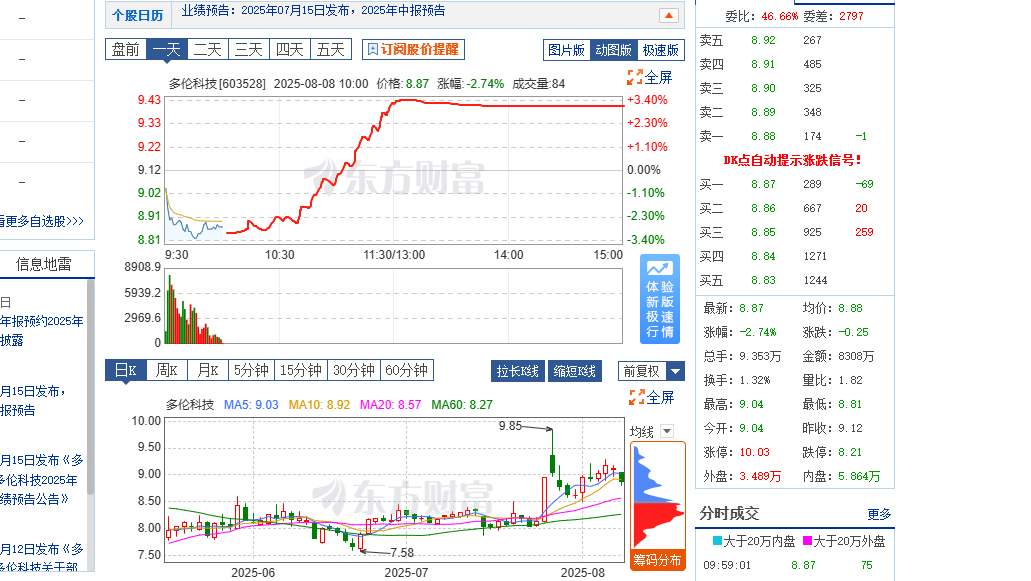This screenshot has height=581, width=1031.
Task: Select the 四天 time range tab
Action: (289, 49)
